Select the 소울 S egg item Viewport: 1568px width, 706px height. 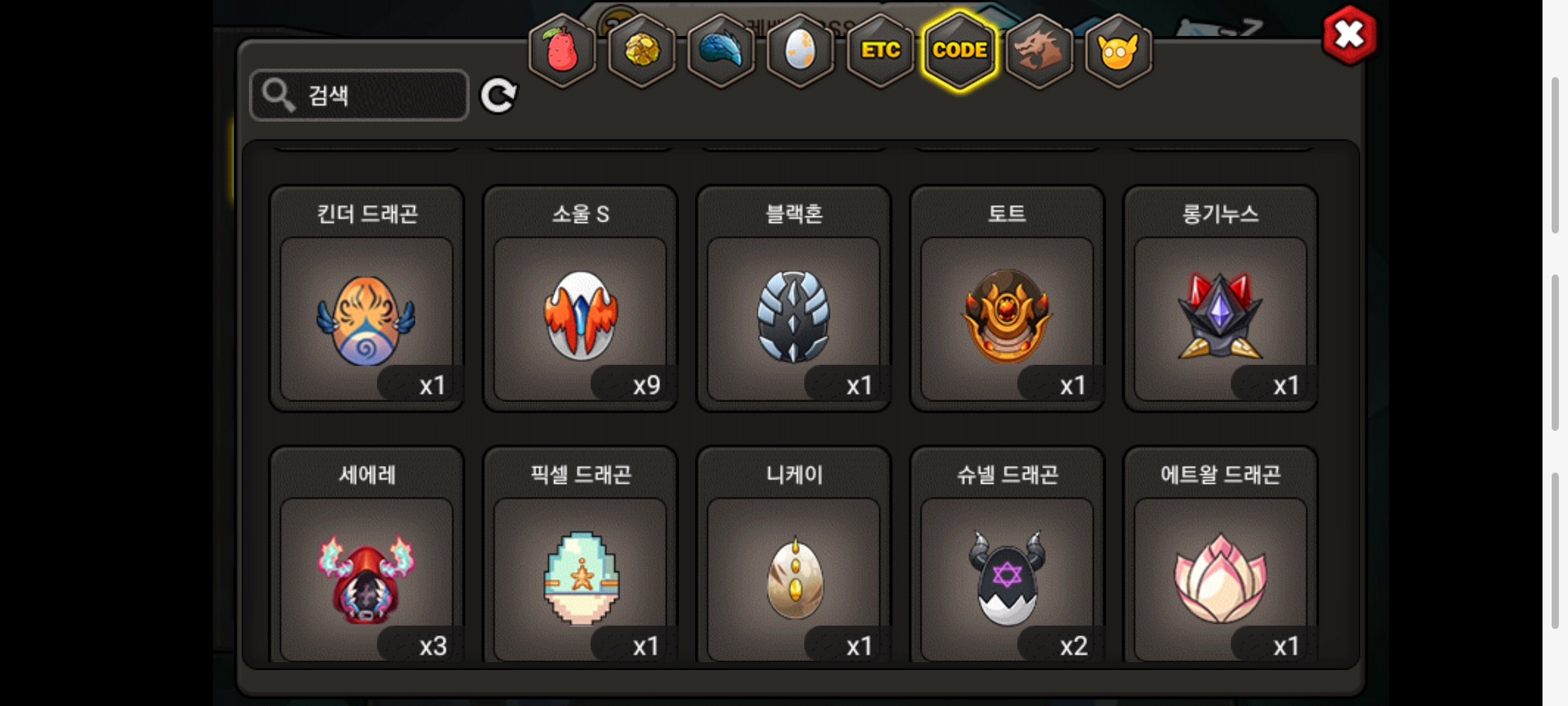click(x=580, y=299)
